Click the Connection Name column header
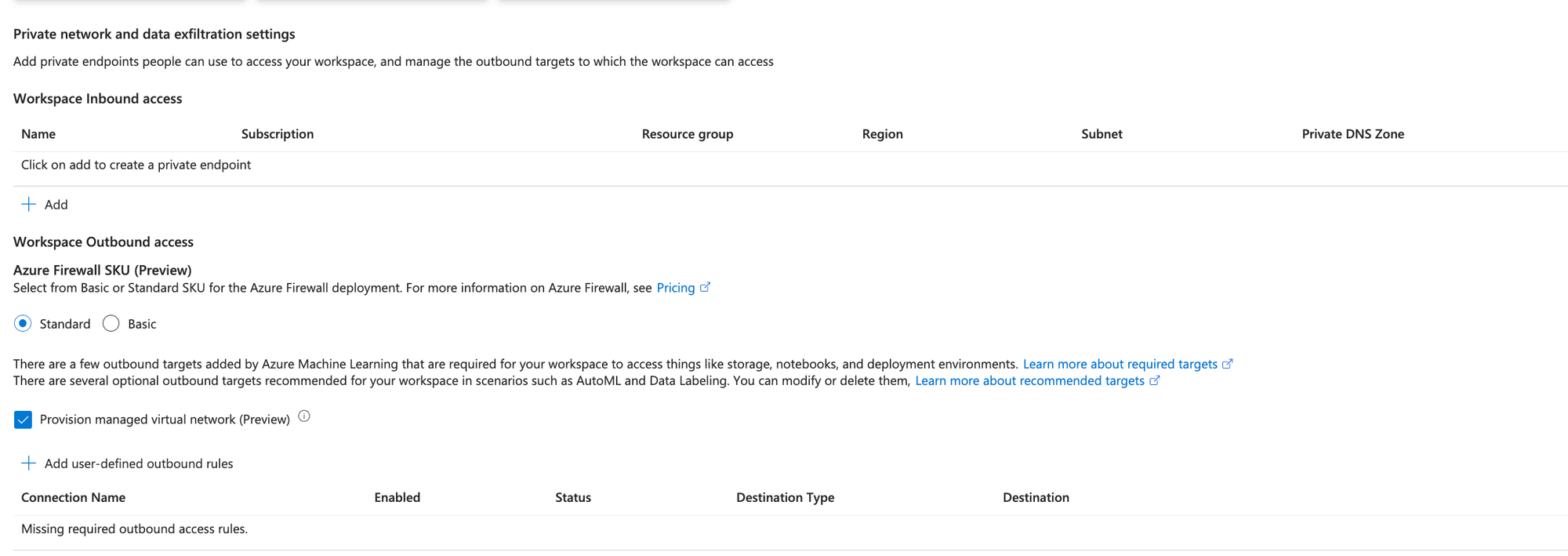This screenshot has height=556, width=1568. click(x=73, y=497)
